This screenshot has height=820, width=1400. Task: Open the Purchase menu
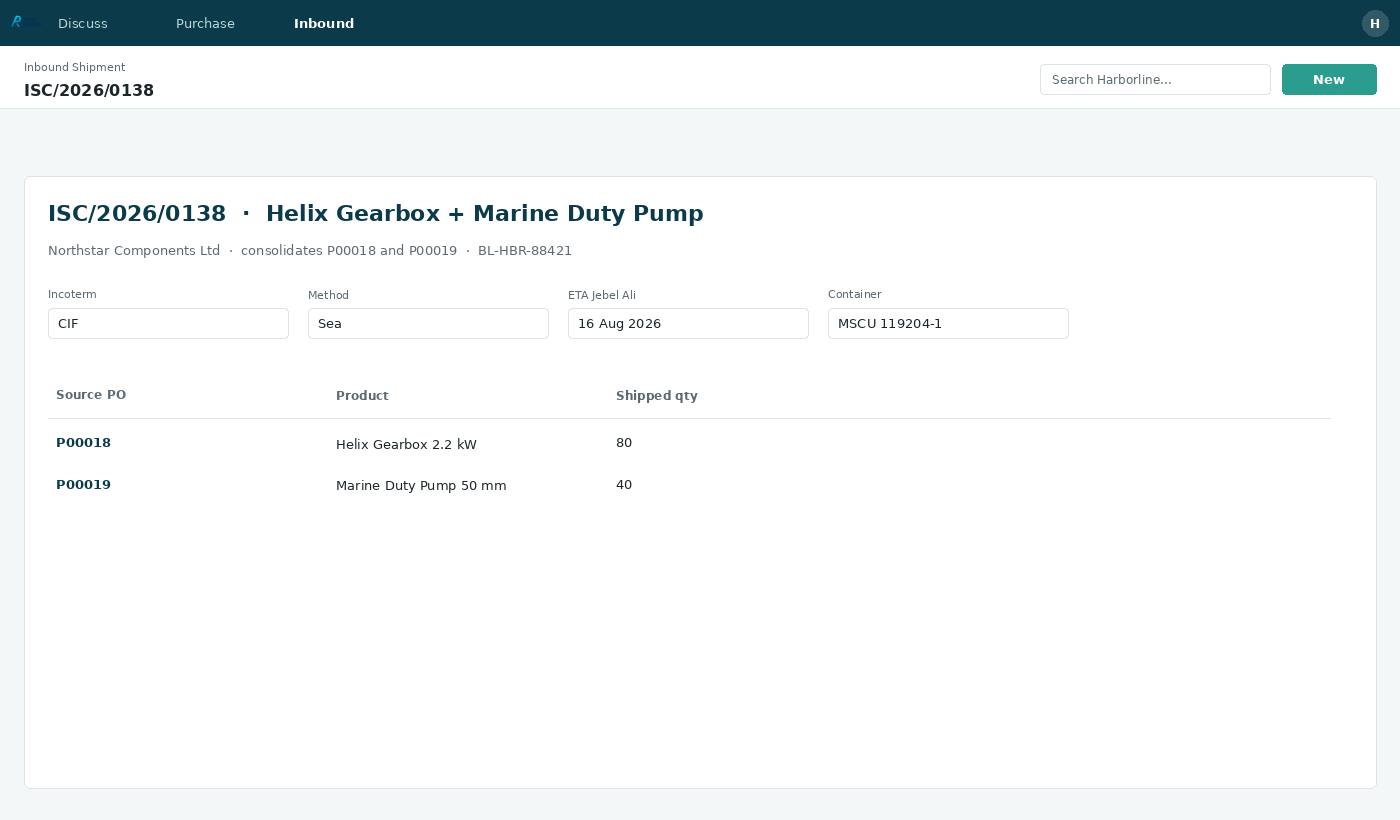pyautogui.click(x=205, y=23)
